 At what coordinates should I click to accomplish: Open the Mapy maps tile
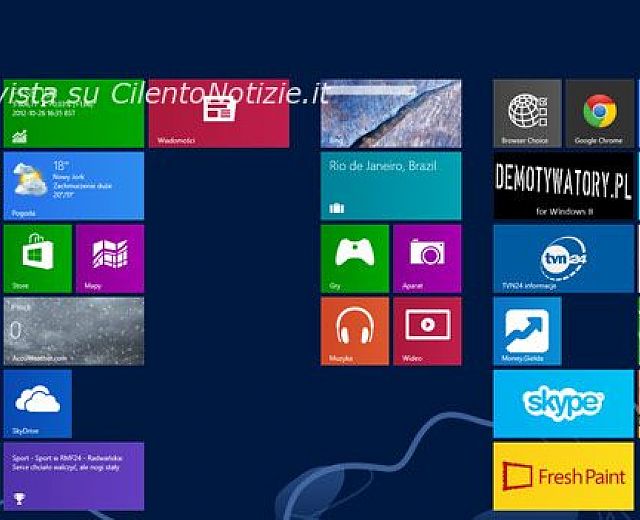110,259
